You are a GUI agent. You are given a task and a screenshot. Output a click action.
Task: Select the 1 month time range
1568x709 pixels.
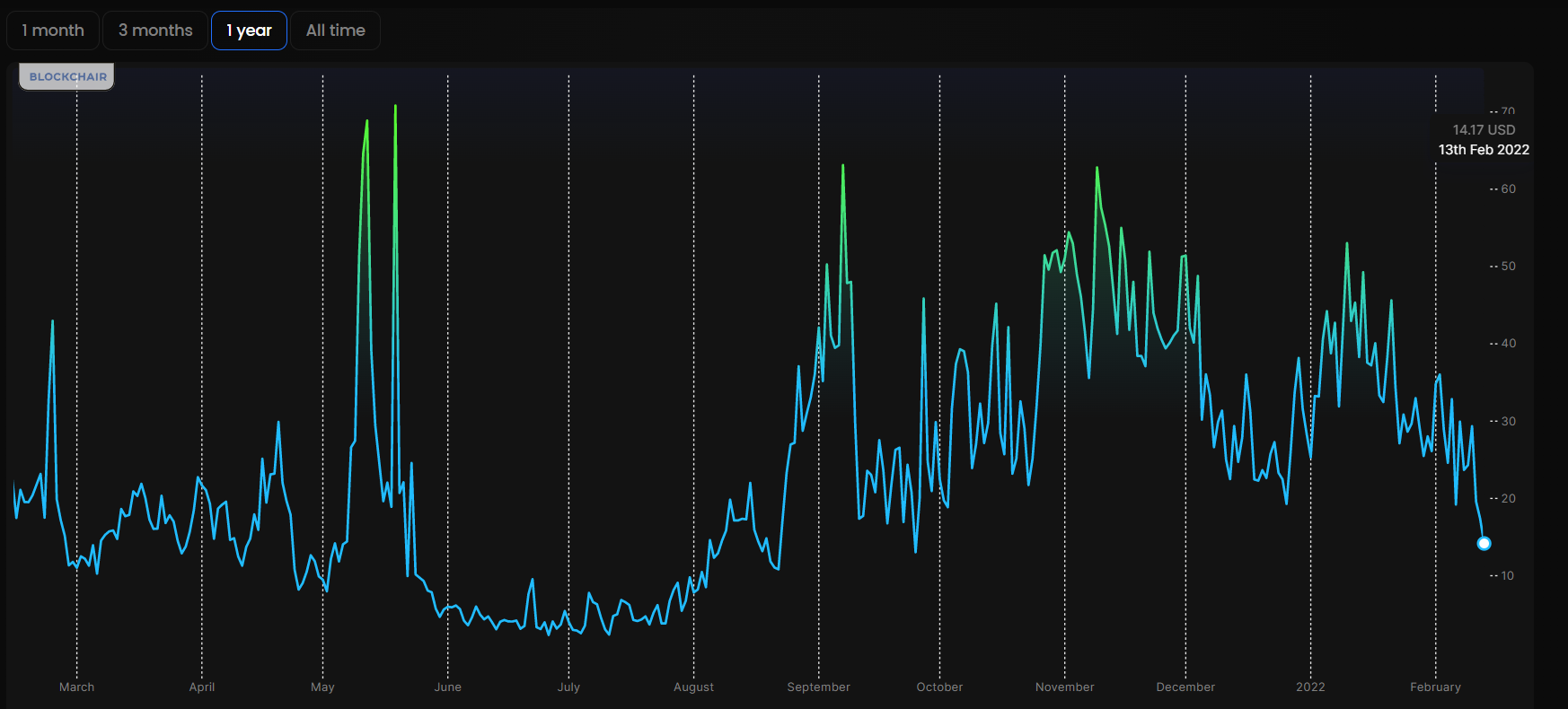53,31
